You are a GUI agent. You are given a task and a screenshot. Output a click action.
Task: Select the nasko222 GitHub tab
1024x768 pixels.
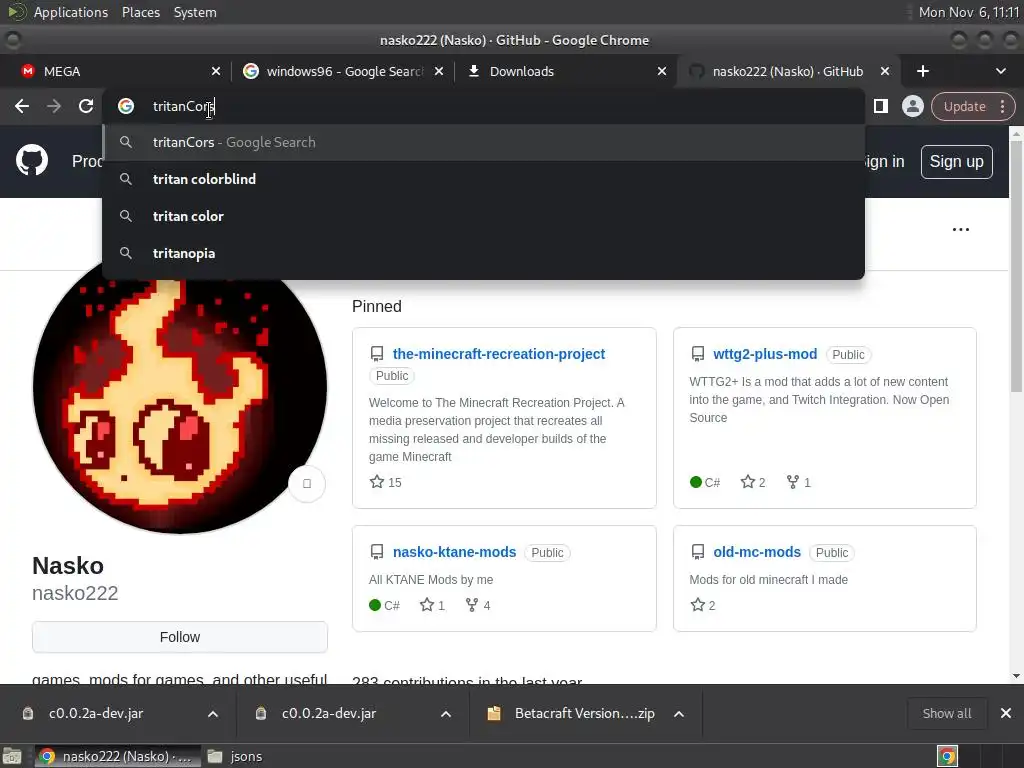[788, 71]
